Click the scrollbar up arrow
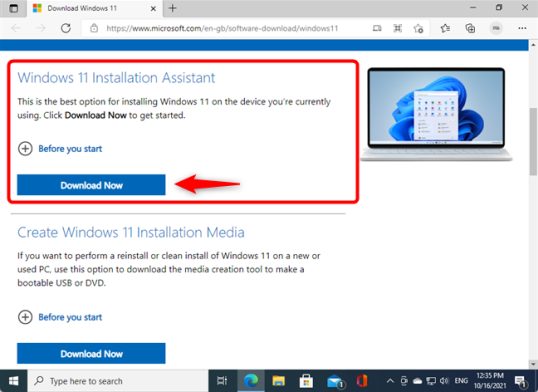538x392 pixels. click(x=534, y=45)
